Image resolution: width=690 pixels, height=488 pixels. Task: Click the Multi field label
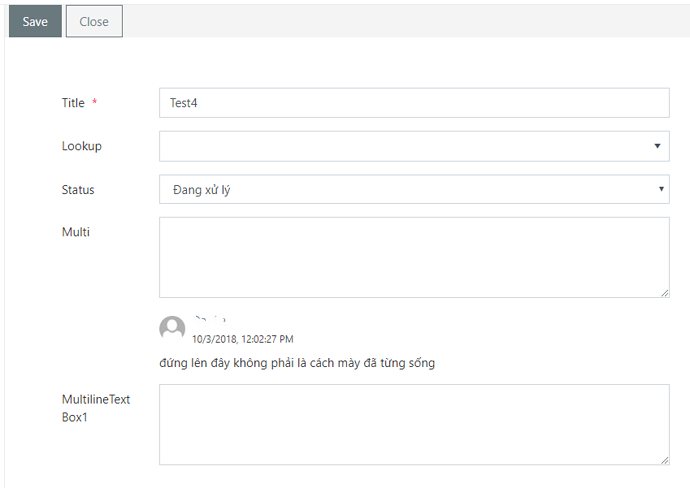coord(76,232)
